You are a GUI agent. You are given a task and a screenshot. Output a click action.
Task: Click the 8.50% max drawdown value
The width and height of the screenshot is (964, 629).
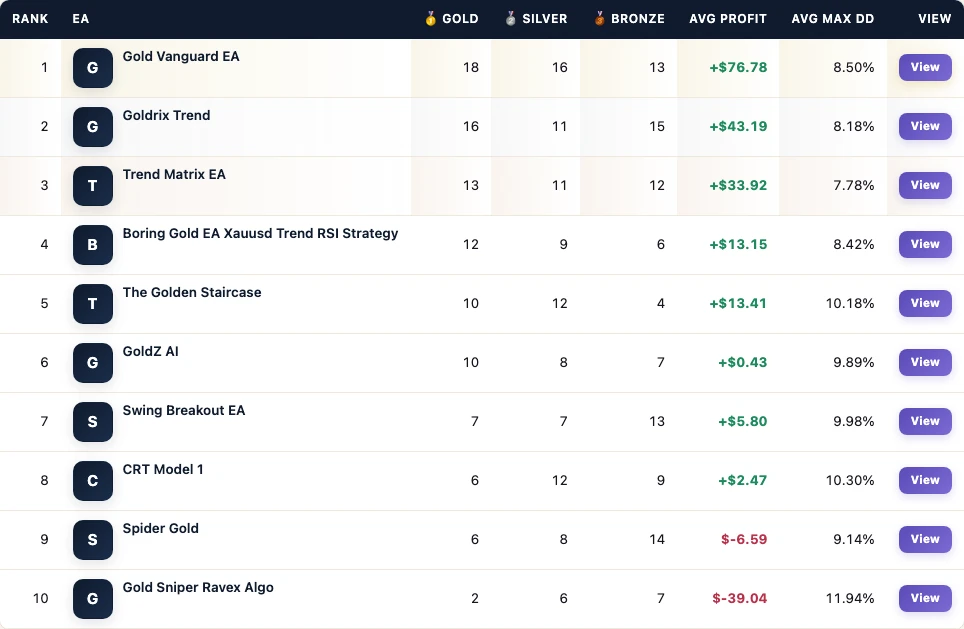pos(853,68)
